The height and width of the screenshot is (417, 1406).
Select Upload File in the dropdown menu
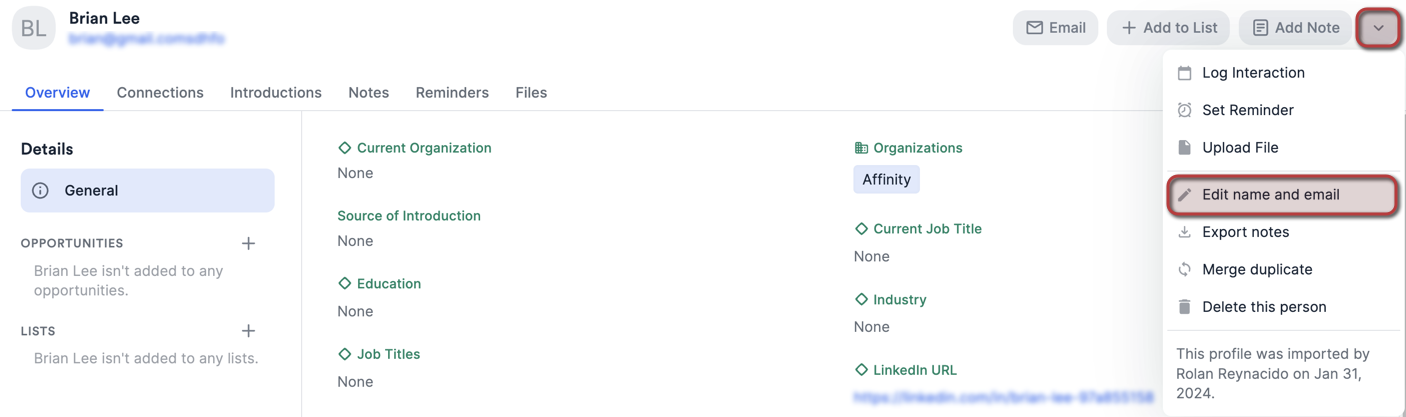coord(1240,148)
